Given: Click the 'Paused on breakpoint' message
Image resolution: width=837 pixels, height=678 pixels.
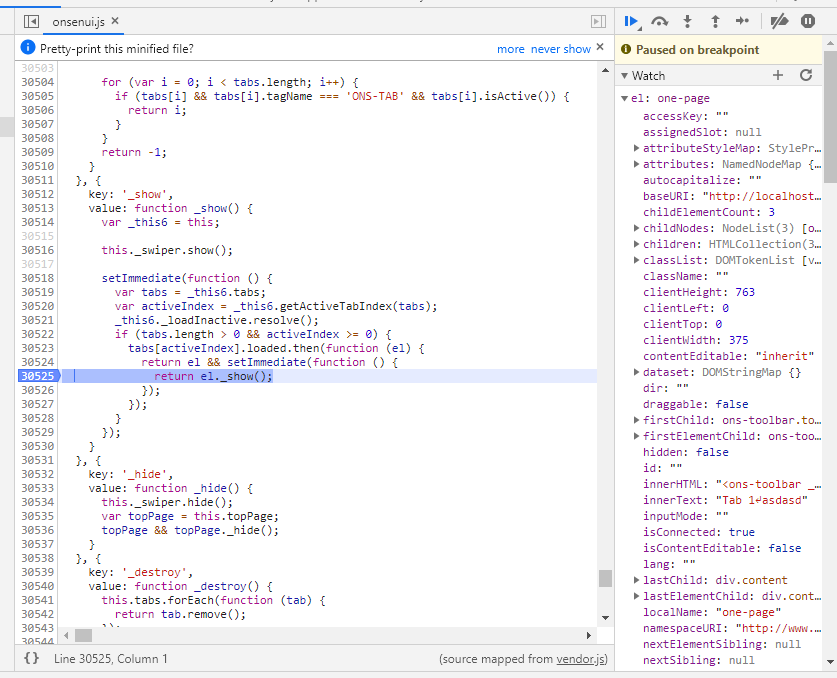Looking at the screenshot, I should (x=697, y=50).
